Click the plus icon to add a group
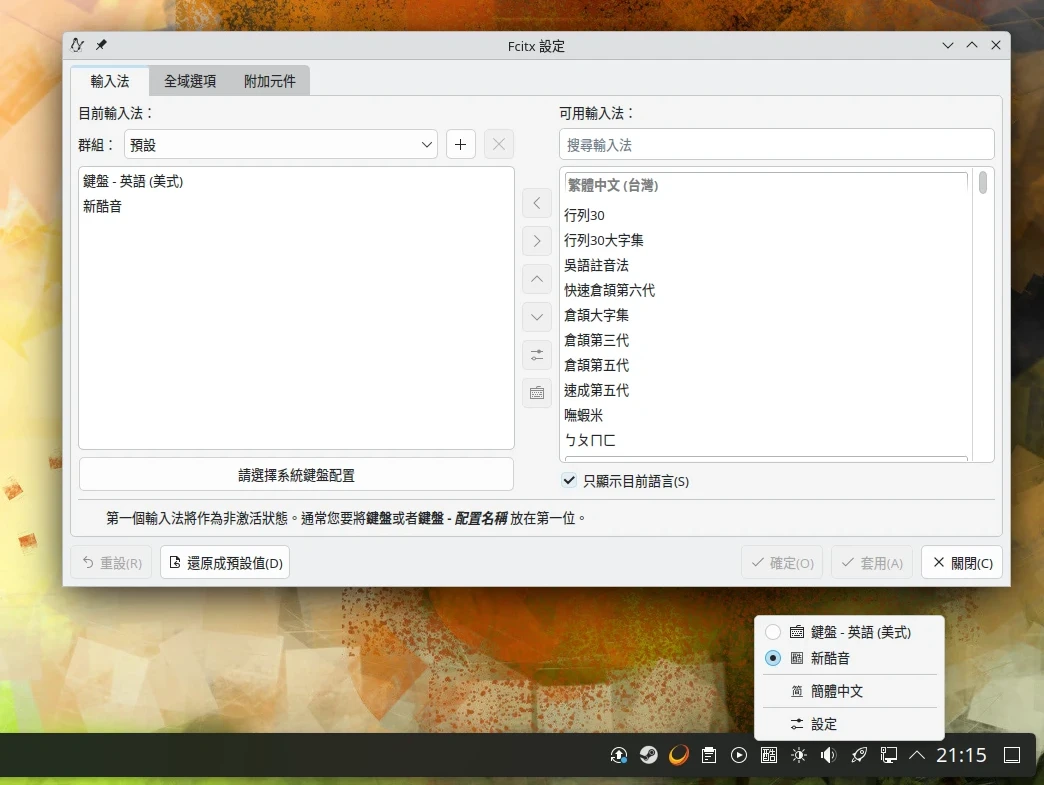 [460, 144]
